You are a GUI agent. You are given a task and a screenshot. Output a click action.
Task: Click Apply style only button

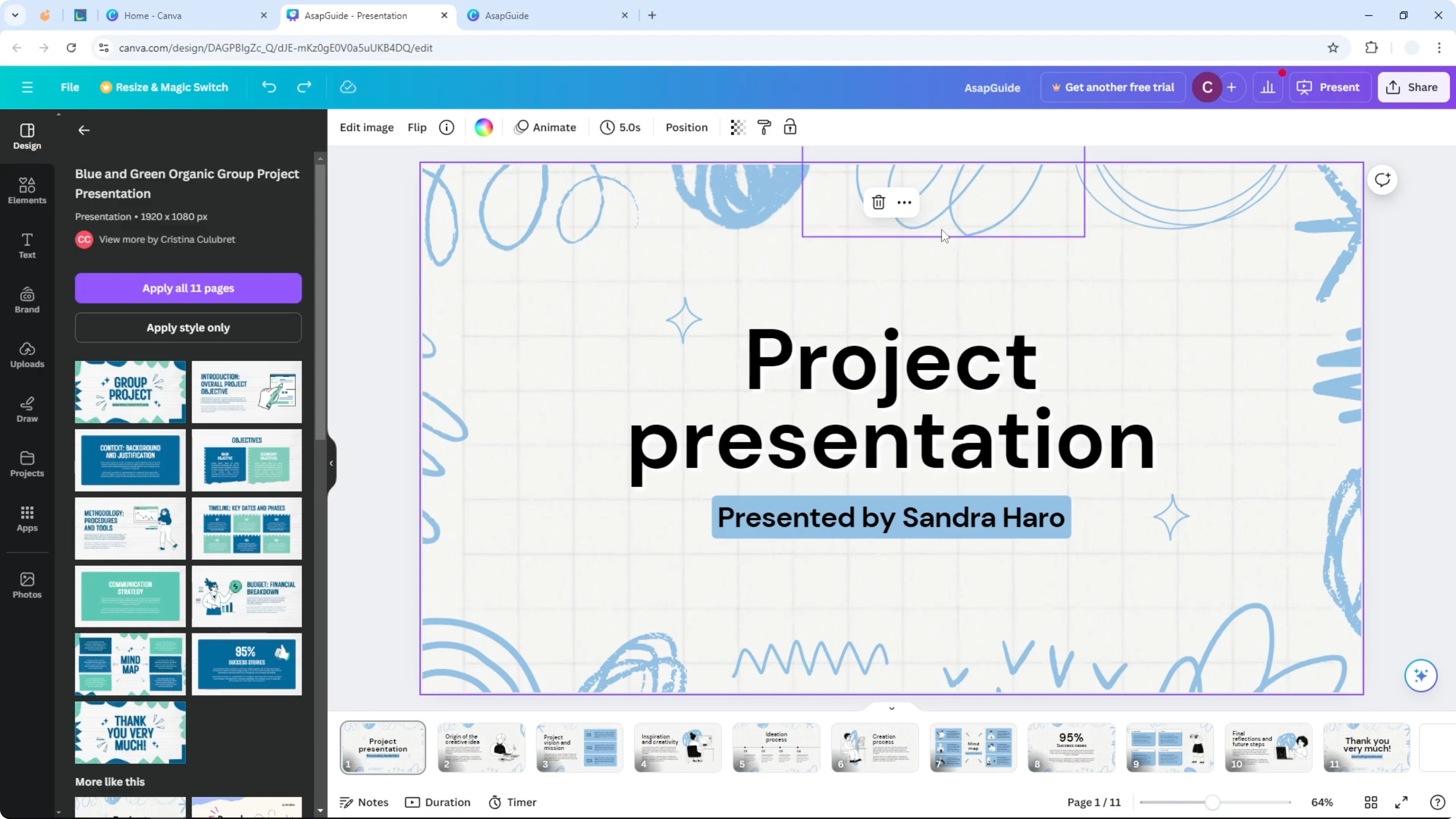tap(188, 327)
